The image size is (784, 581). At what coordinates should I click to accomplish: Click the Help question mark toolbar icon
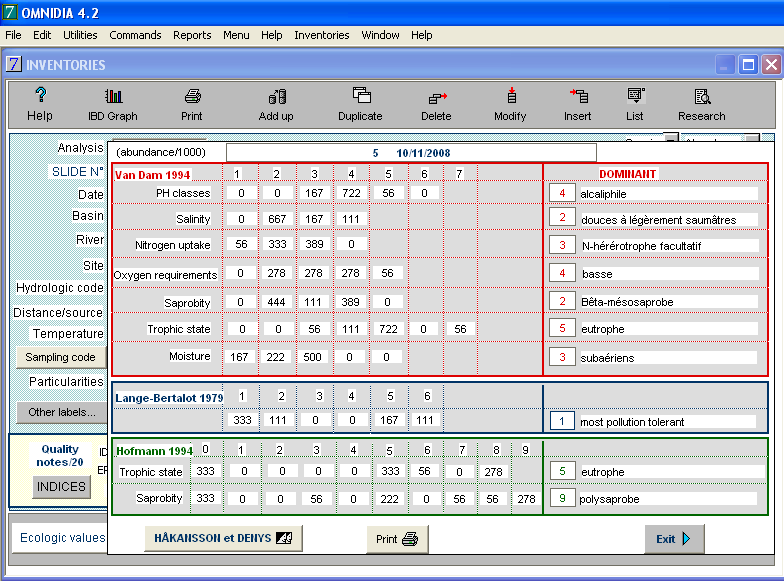pos(40,94)
